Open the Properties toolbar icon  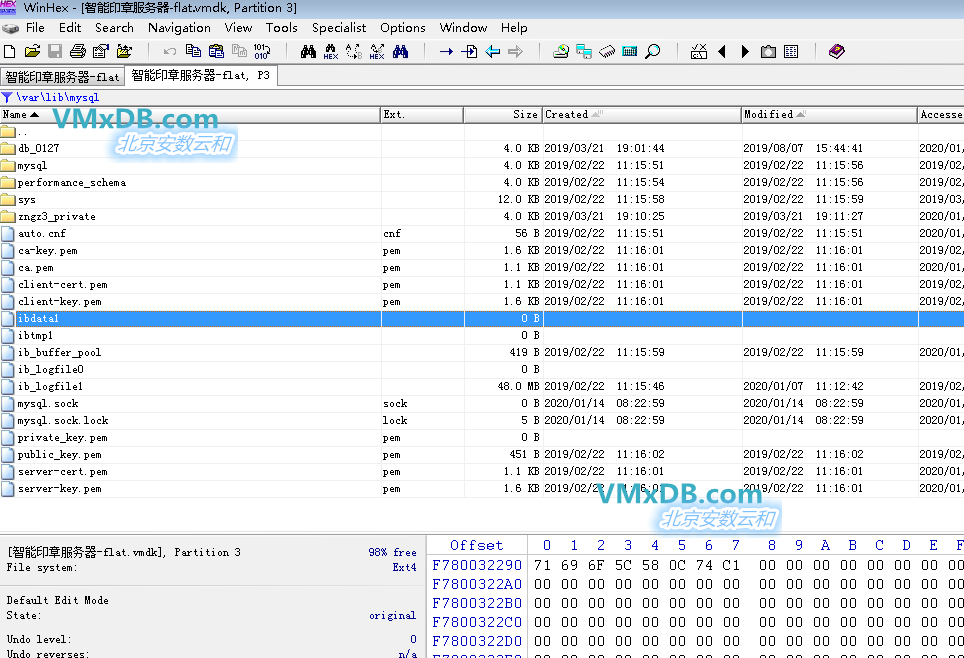pyautogui.click(x=100, y=52)
